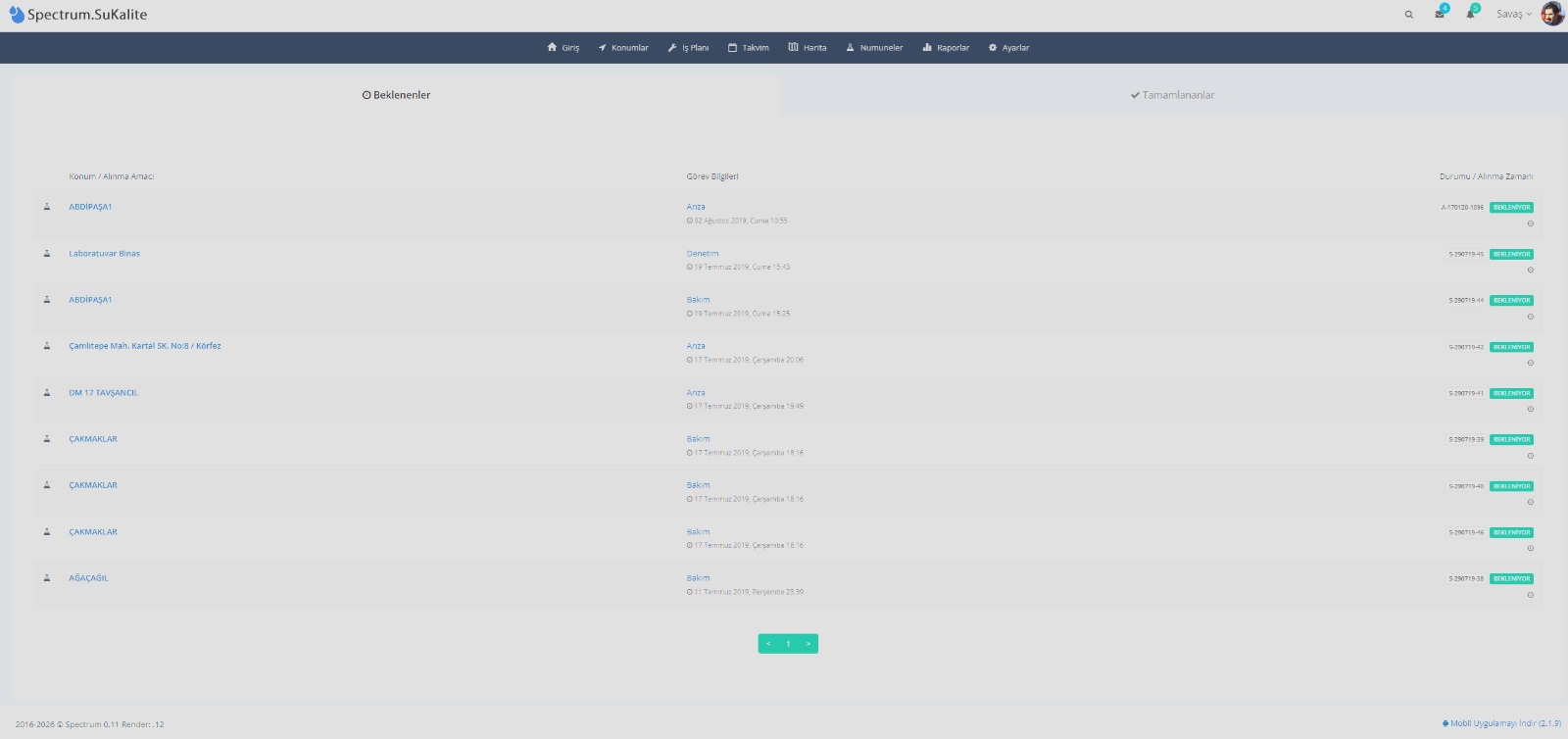The image size is (1568, 739).
Task: Click flask icon beside DM 17 TAVŞANCIL
Action: pos(46,393)
